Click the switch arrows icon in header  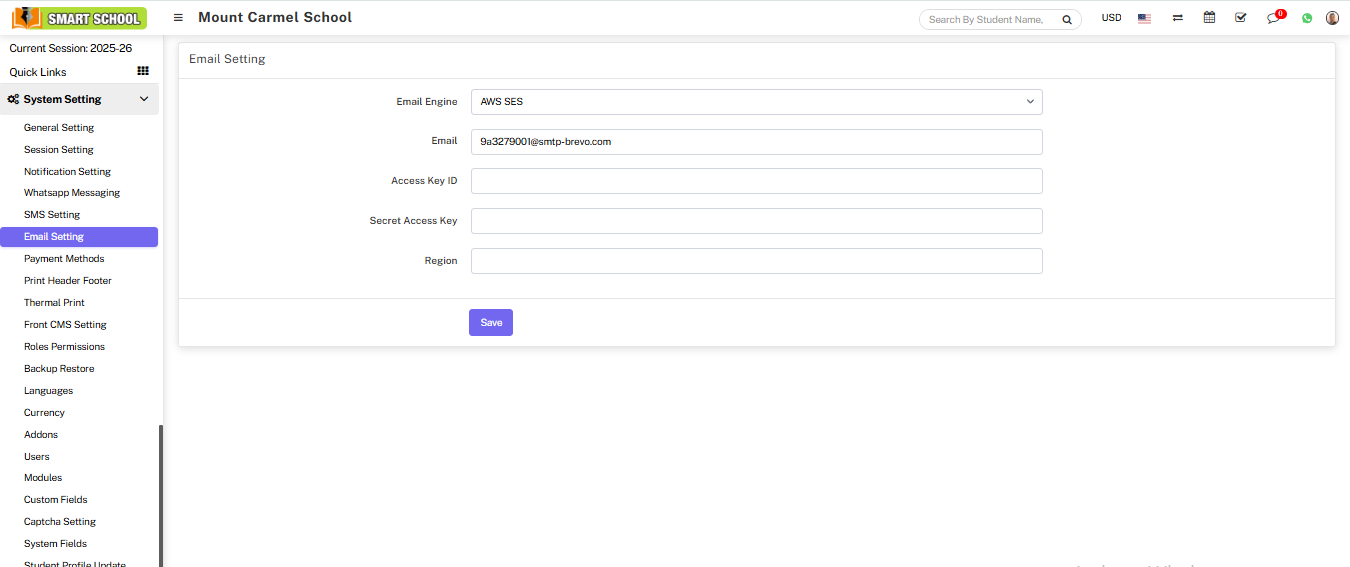(1178, 18)
